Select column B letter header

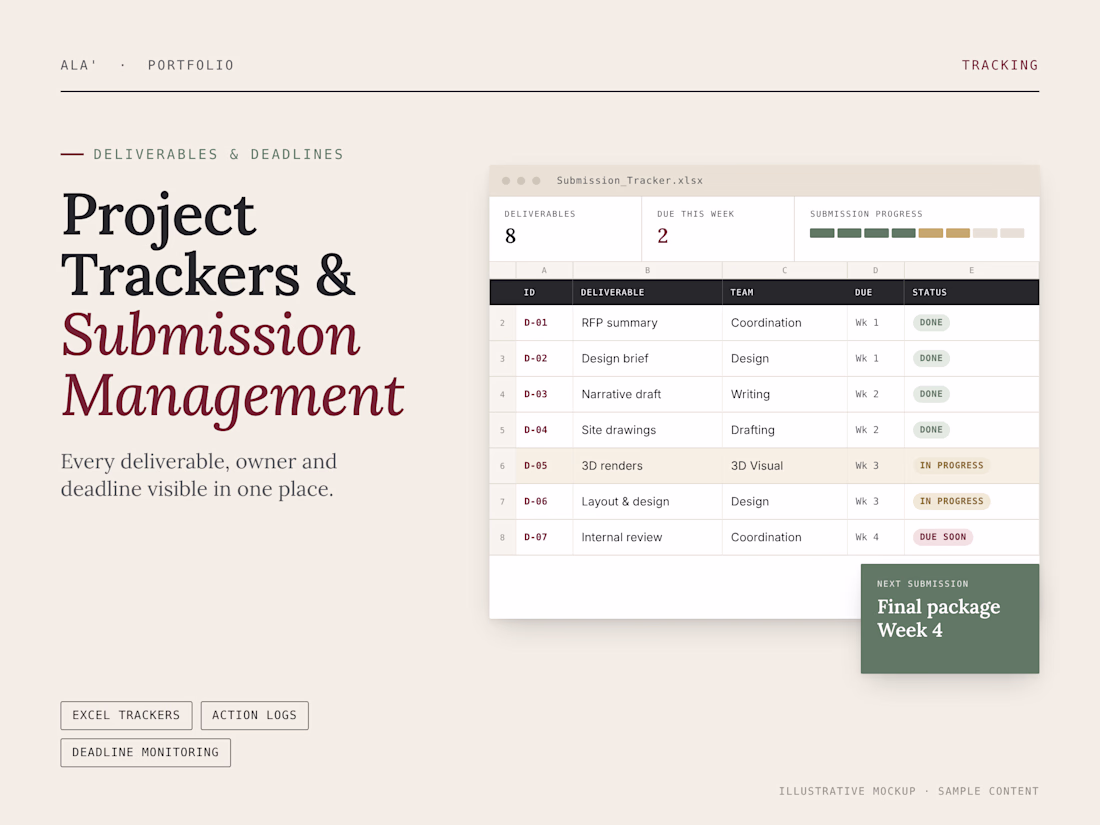(x=648, y=270)
